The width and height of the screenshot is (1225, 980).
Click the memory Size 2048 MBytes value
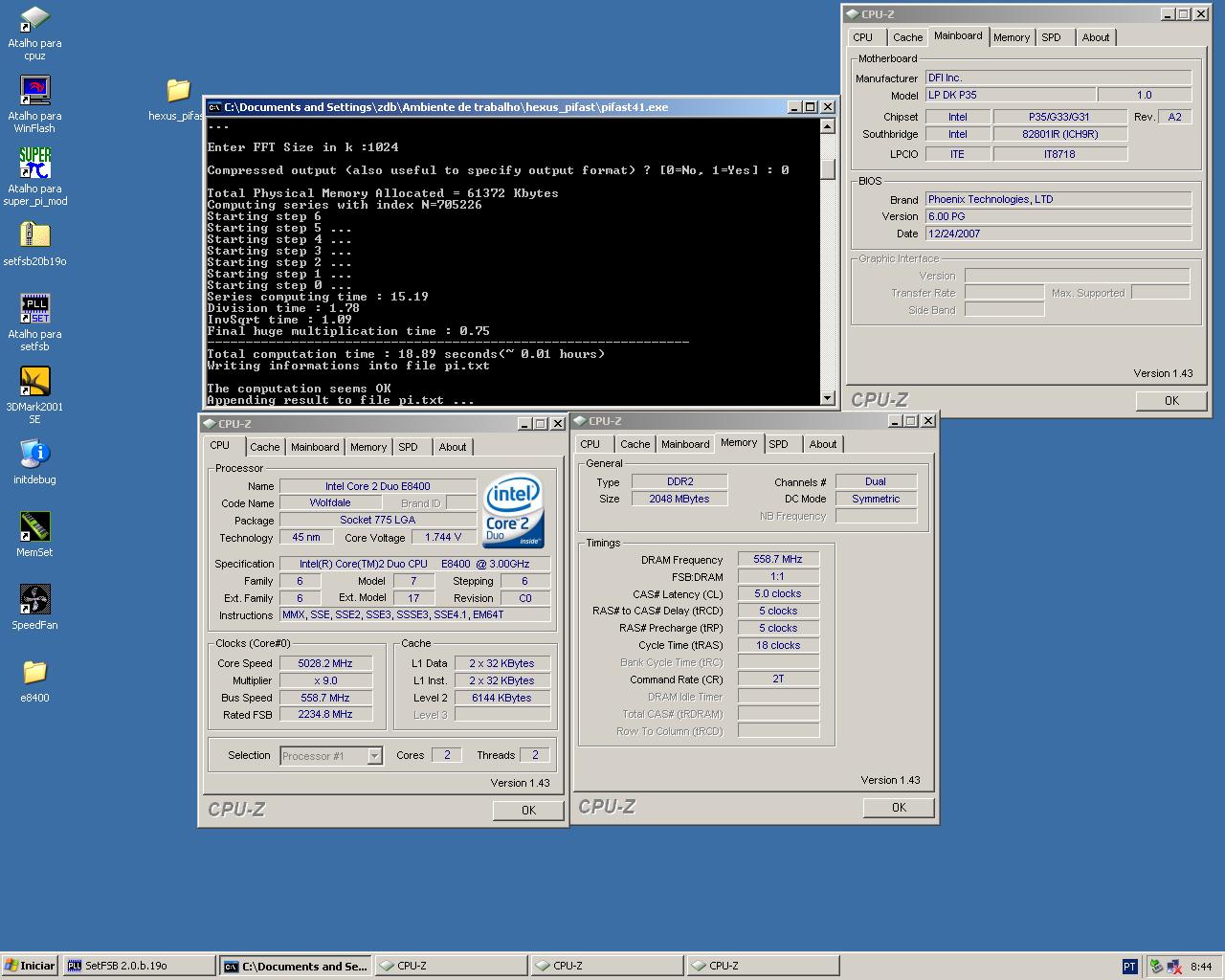[x=679, y=500]
